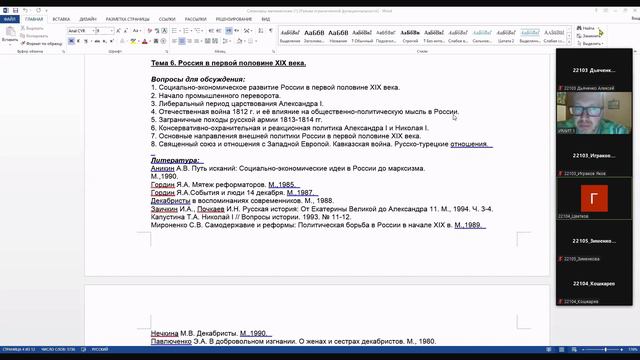Select participant tile 22104_Кошкарев
This screenshot has height=360, width=640.
pyautogui.click(x=594, y=283)
